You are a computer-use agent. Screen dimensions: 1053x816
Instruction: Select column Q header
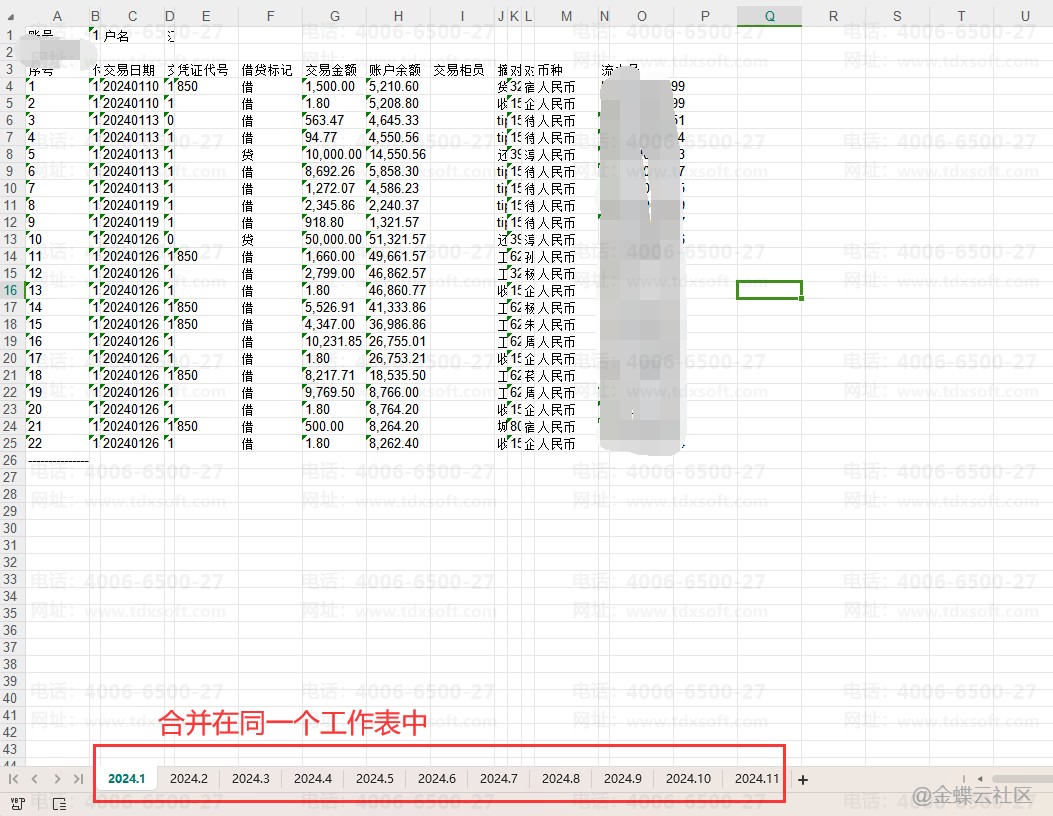coord(769,16)
